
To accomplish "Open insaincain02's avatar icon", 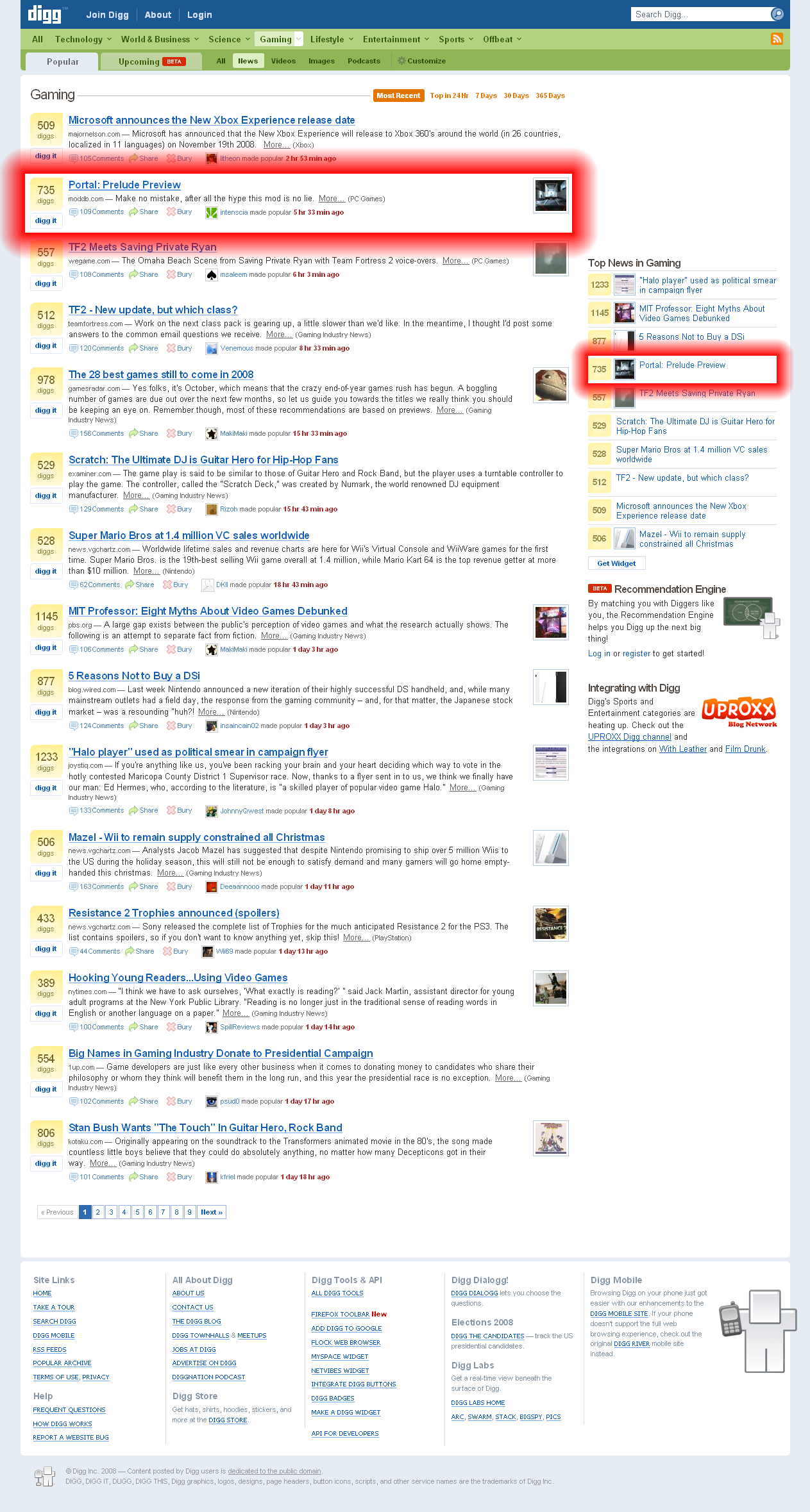I will coord(211,726).
